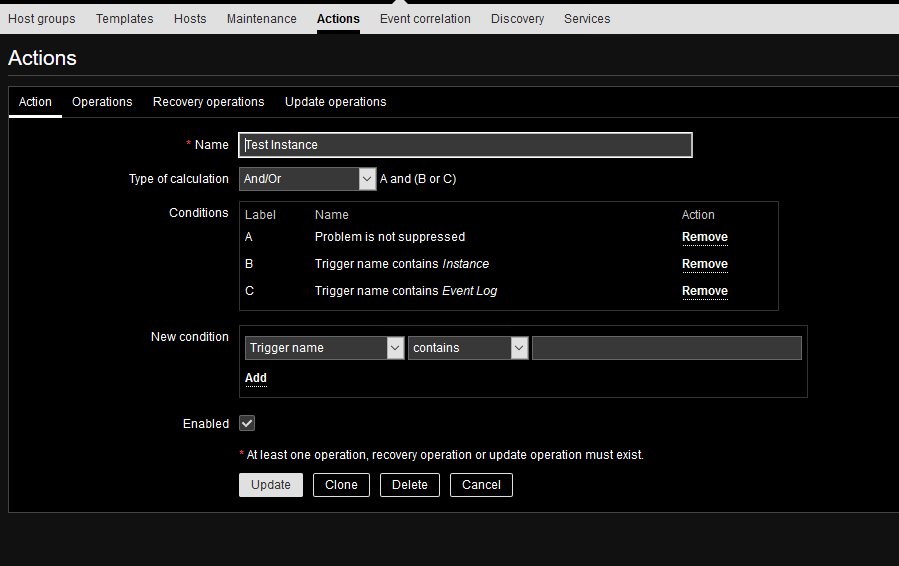Screen dimensions: 899x566
Task: Open the contains operator dropdown
Action: coord(467,348)
